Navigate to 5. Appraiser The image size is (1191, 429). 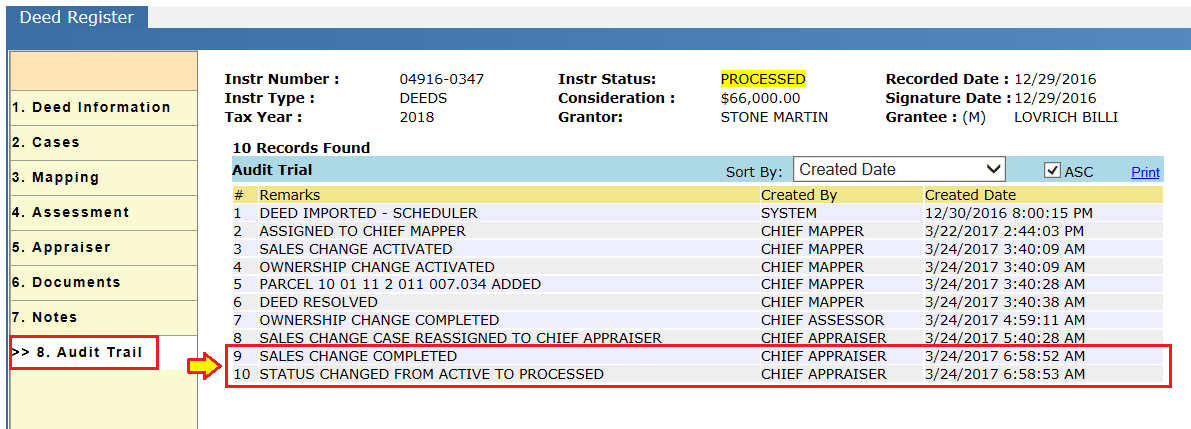pyautogui.click(x=103, y=248)
